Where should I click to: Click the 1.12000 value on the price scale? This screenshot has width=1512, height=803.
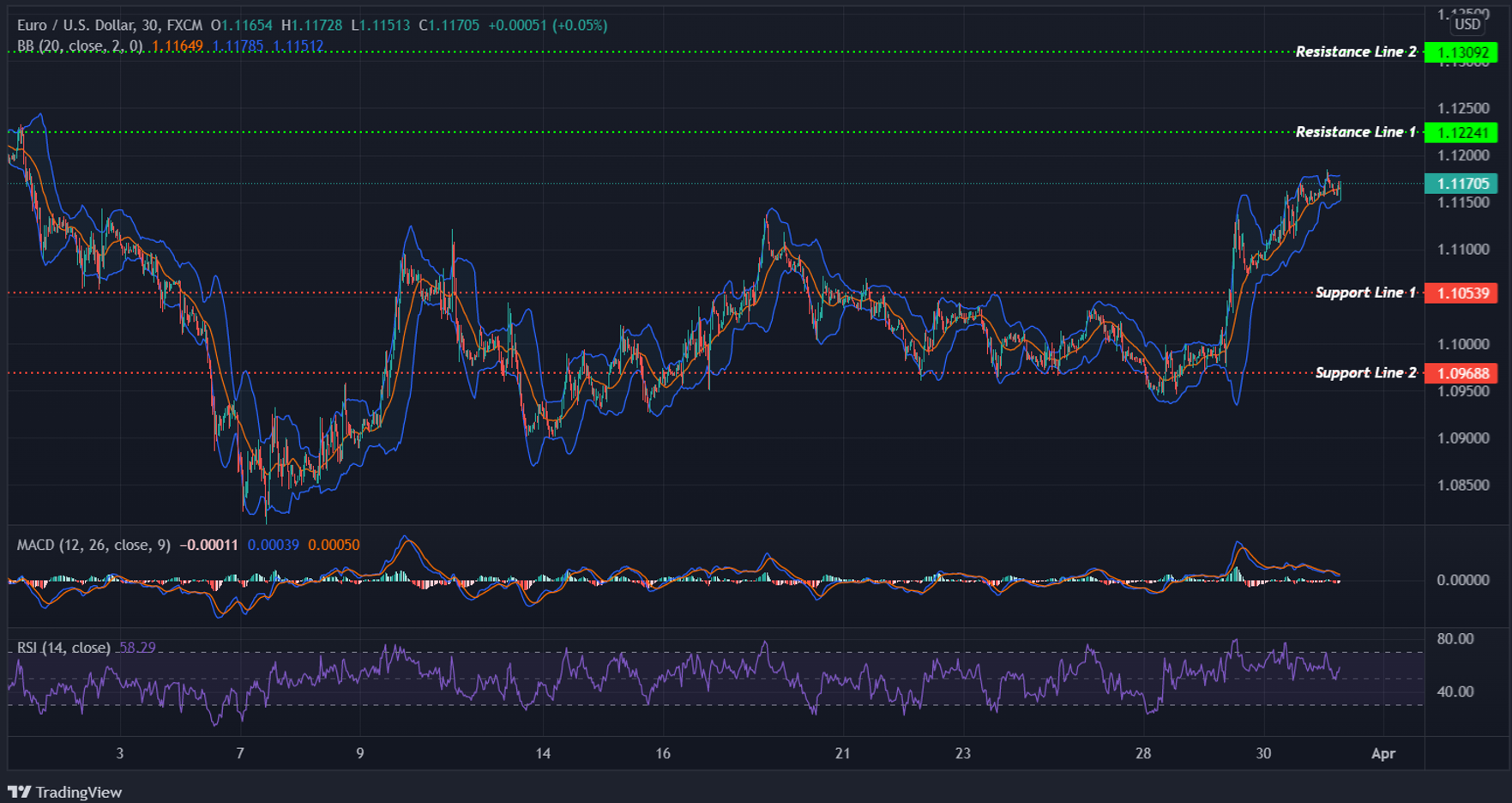(x=1466, y=155)
